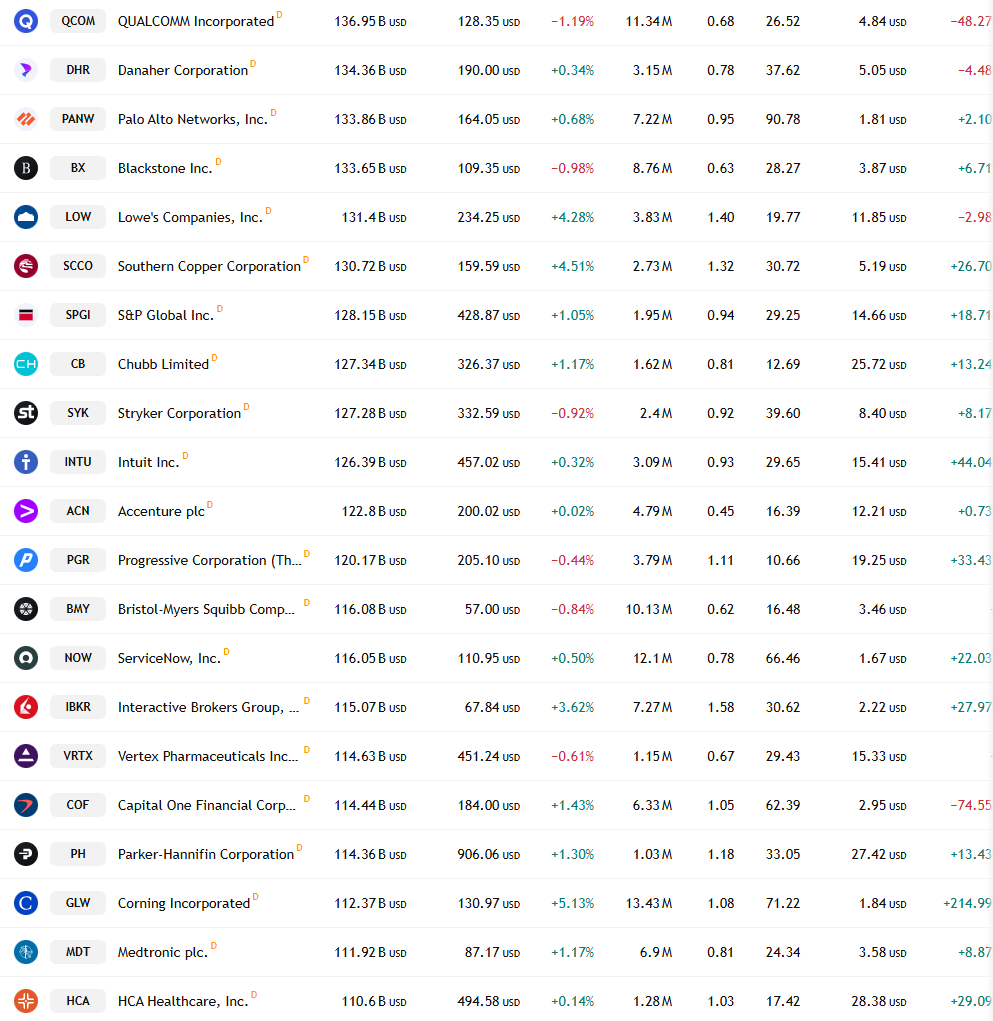The height and width of the screenshot is (1021, 993).
Task: Select the ACN ticker badge
Action: click(78, 511)
